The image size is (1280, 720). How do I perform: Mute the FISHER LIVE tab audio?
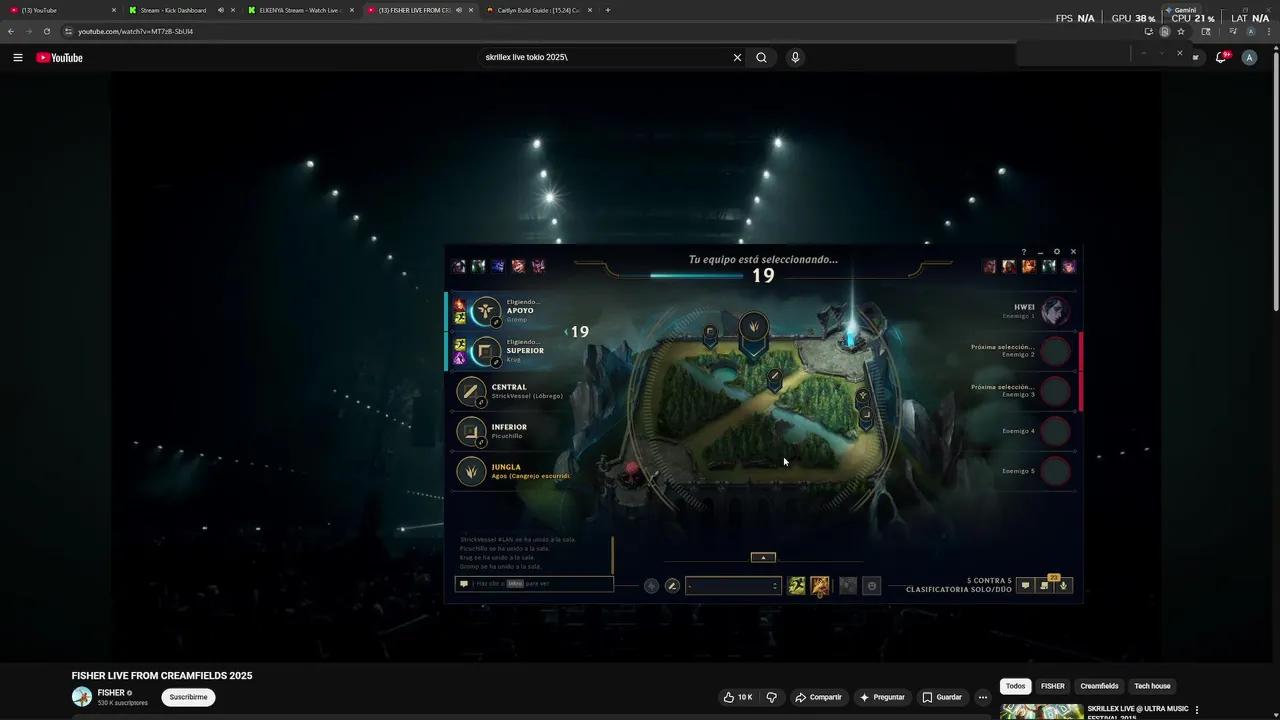(459, 10)
